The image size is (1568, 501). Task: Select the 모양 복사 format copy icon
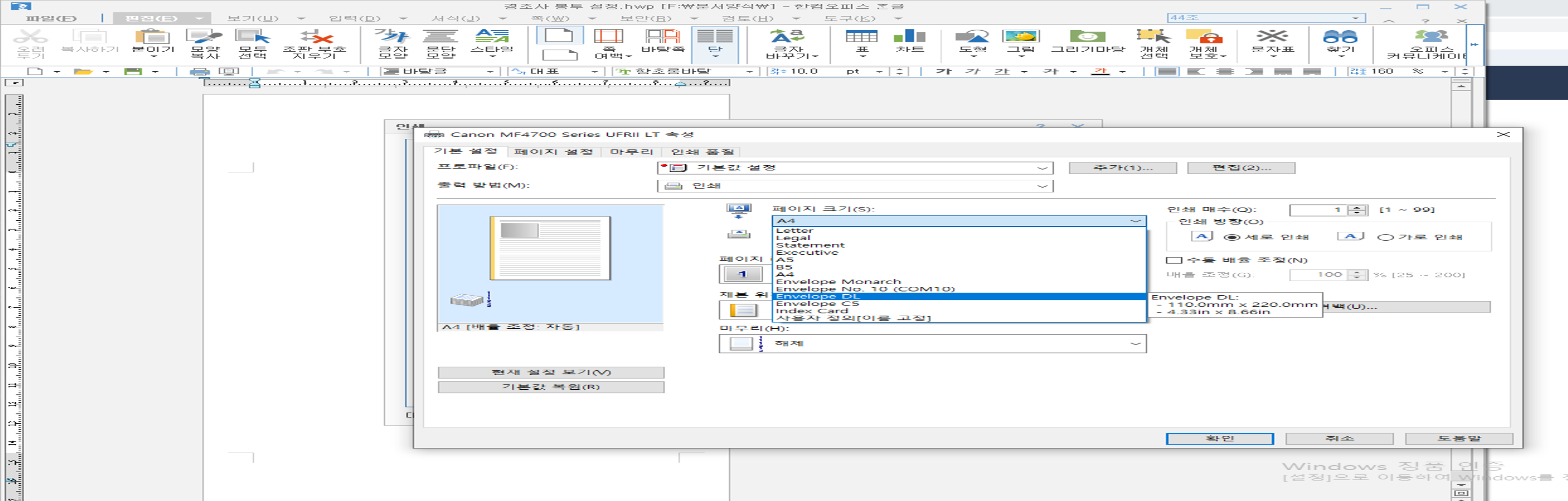(x=204, y=36)
